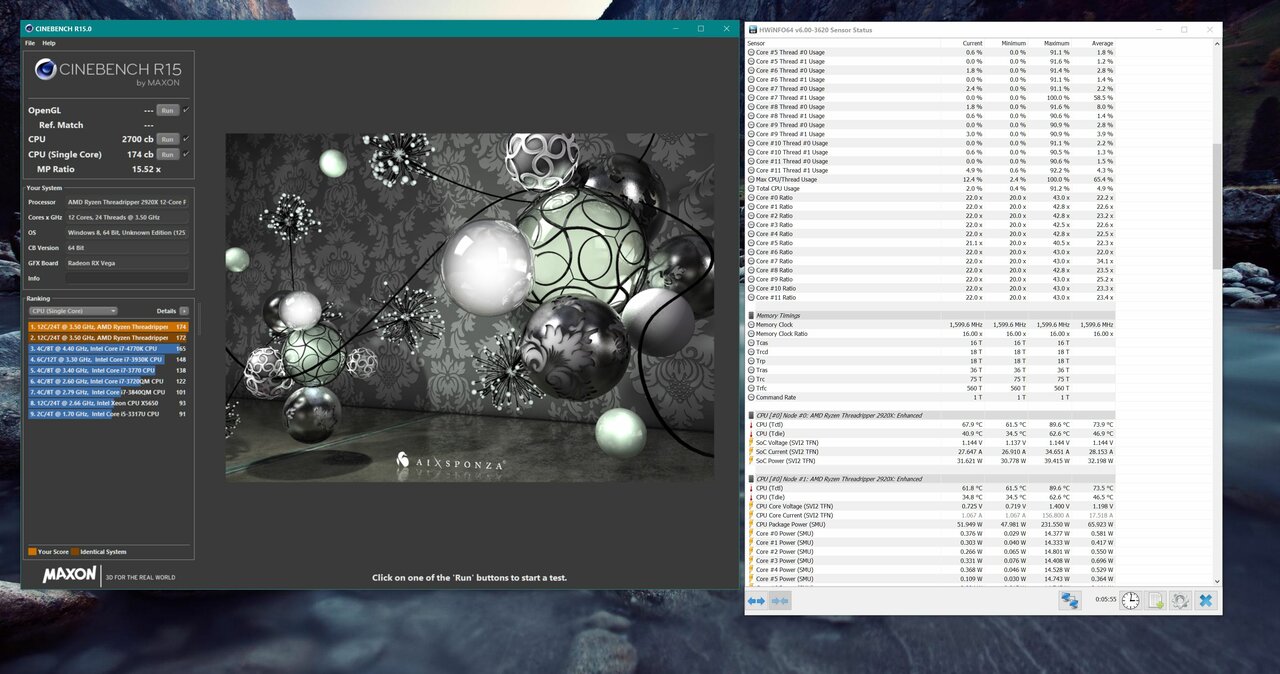Click the Processor field AMD Ryzen Threadripper 2920X
The image size is (1280, 674).
(126, 202)
